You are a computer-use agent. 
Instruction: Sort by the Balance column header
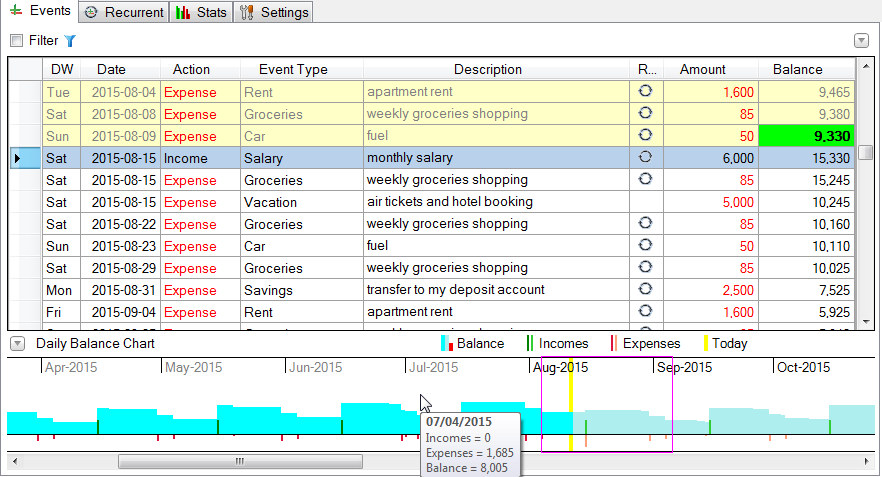[x=806, y=69]
